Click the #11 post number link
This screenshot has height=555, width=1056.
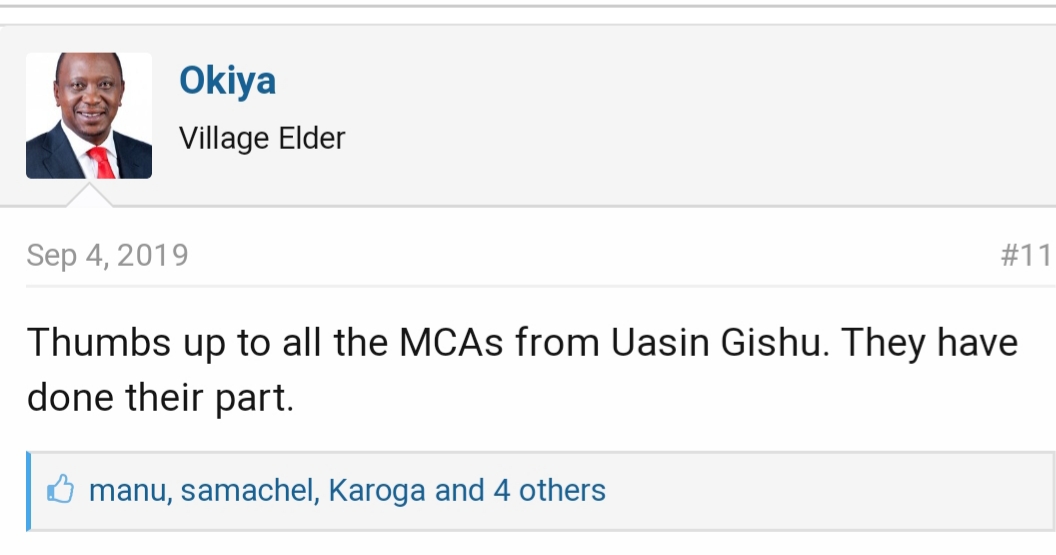click(1025, 256)
